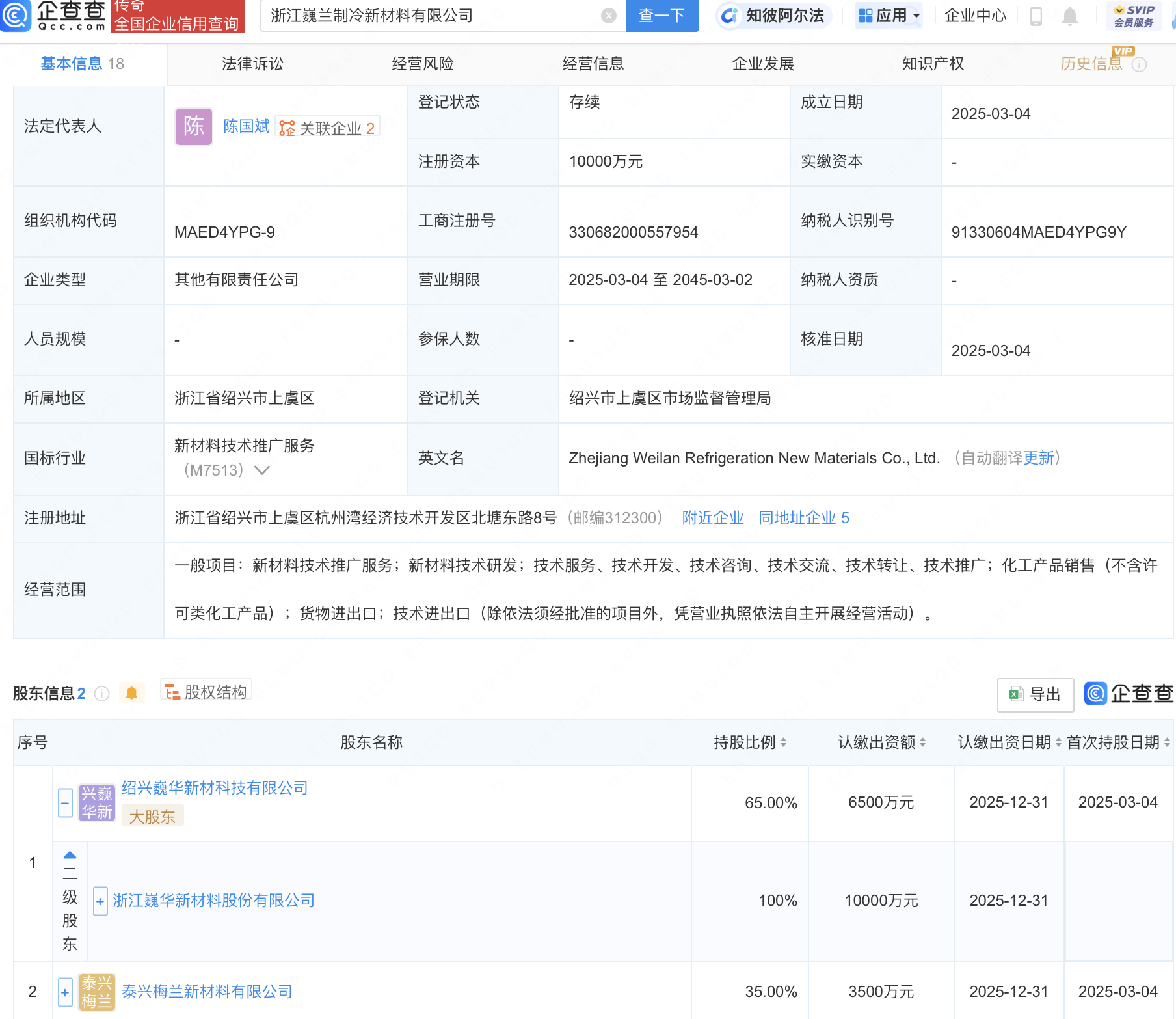Viewport: 1176px width, 1019px height.
Task: Switch to 法律诉讼 tab
Action: tap(252, 64)
